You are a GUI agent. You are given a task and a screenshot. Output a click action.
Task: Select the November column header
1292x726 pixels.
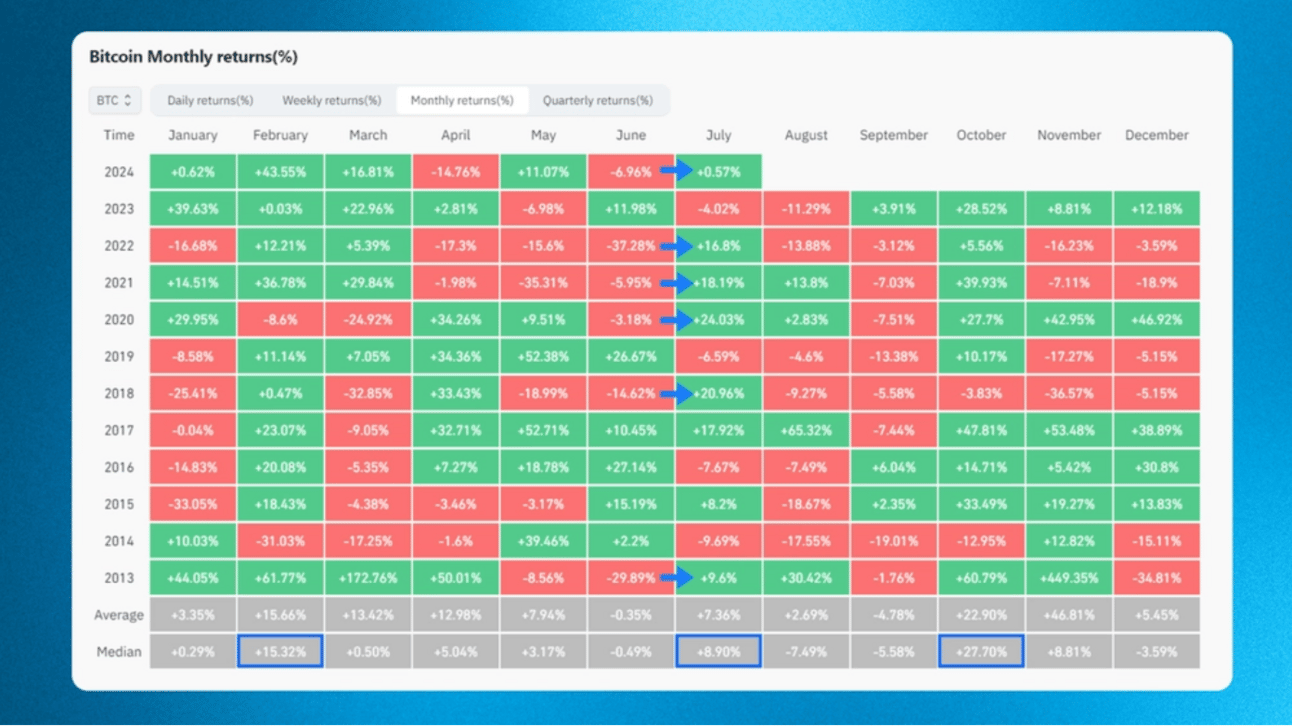(x=1069, y=135)
